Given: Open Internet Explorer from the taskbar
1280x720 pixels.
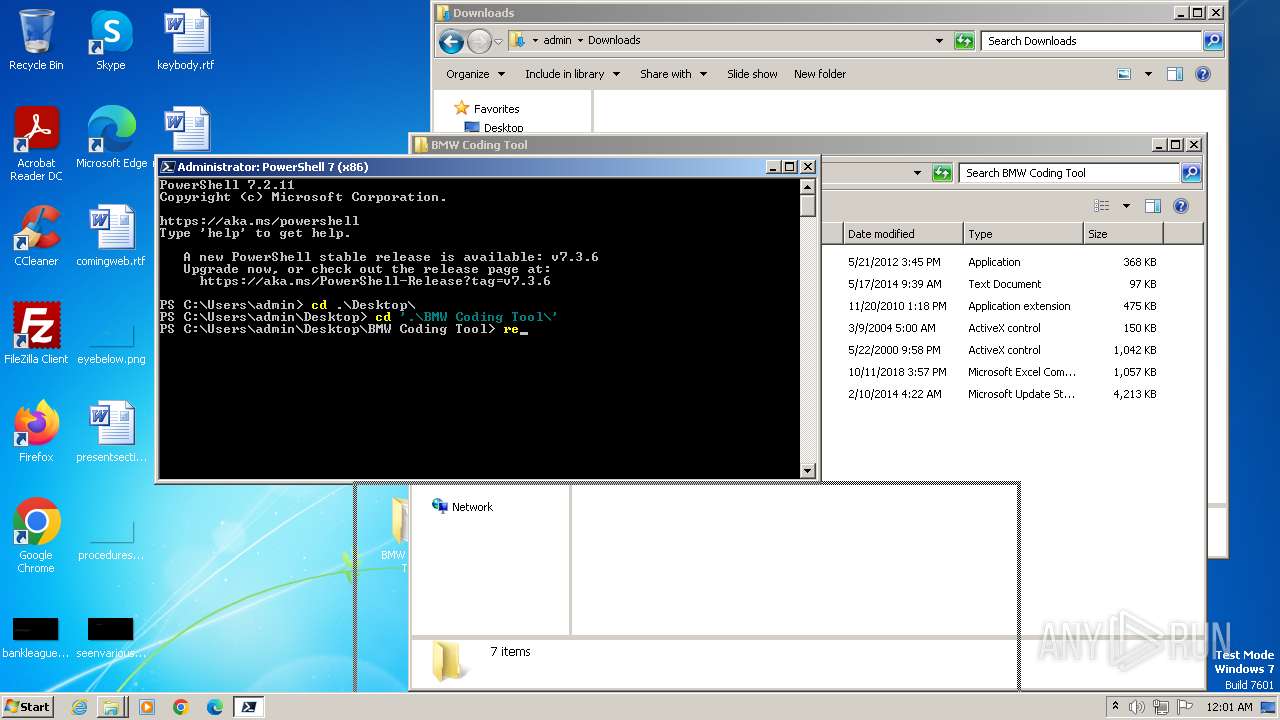Looking at the screenshot, I should 79,707.
